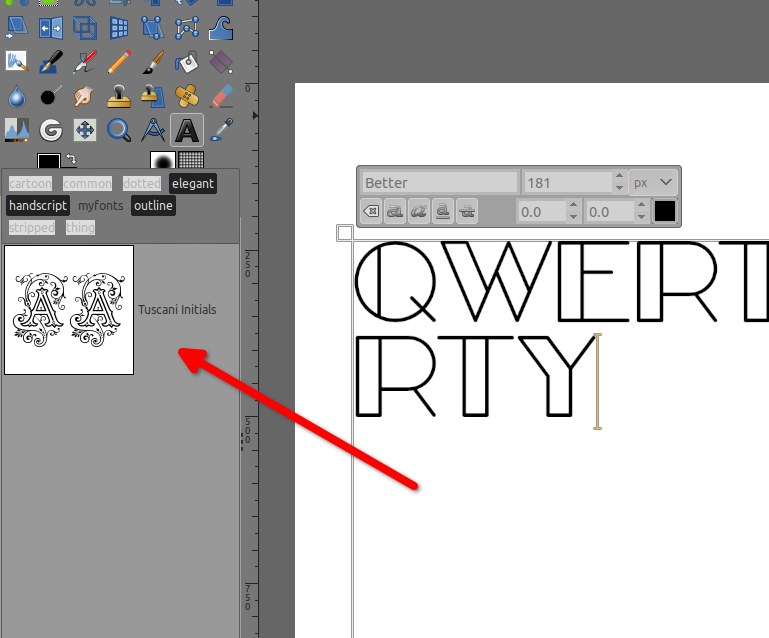This screenshot has width=769, height=638.
Task: Toggle the thing font tag
Action: point(80,228)
